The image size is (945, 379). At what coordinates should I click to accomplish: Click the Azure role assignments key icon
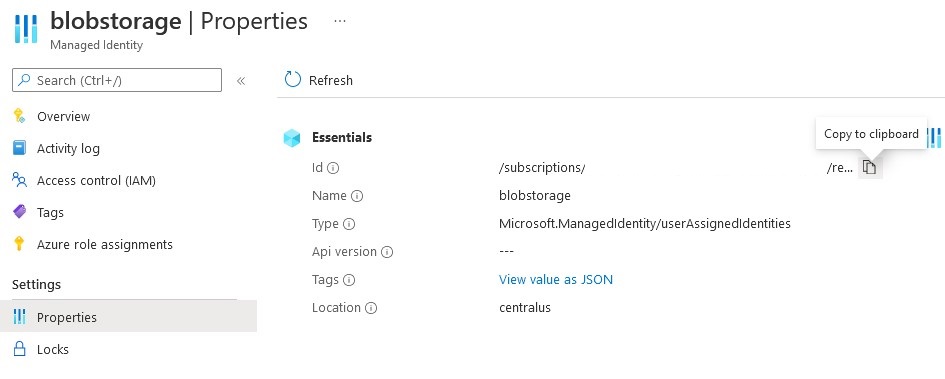click(x=19, y=244)
